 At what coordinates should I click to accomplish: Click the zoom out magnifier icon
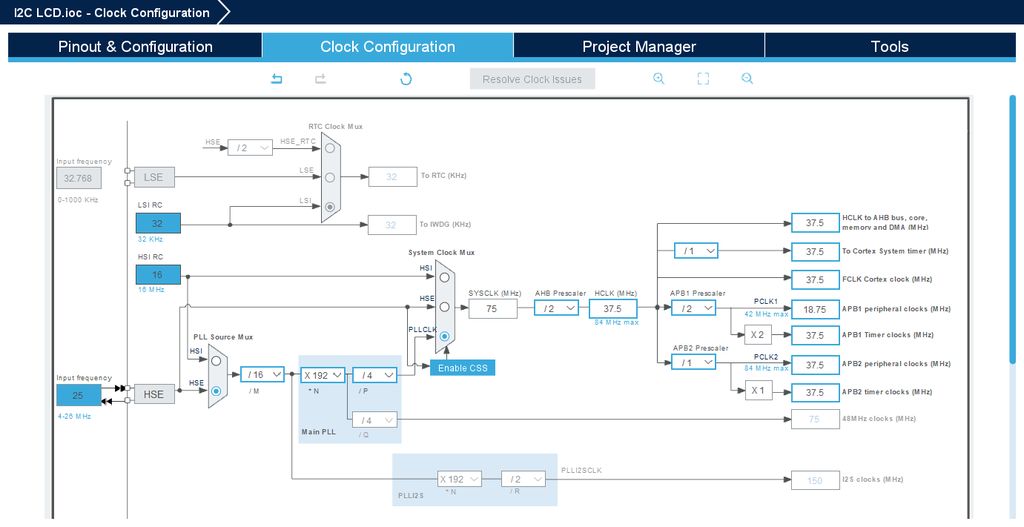[x=747, y=78]
